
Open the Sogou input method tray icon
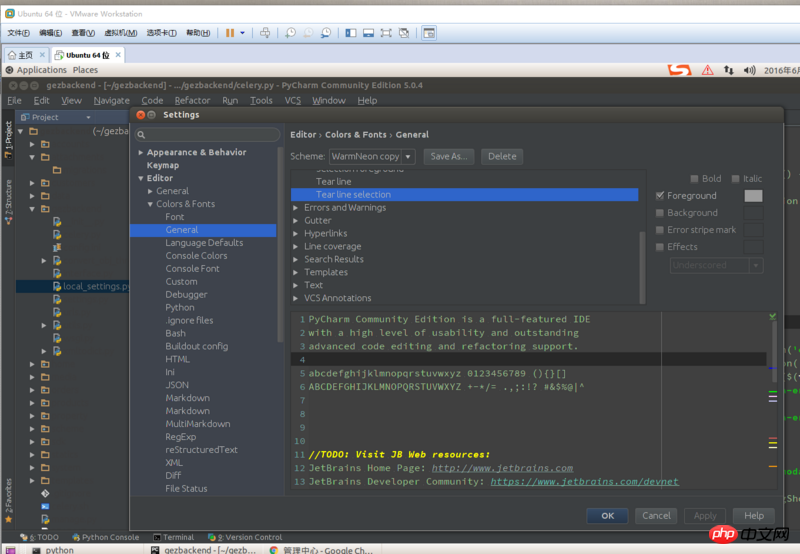point(680,70)
